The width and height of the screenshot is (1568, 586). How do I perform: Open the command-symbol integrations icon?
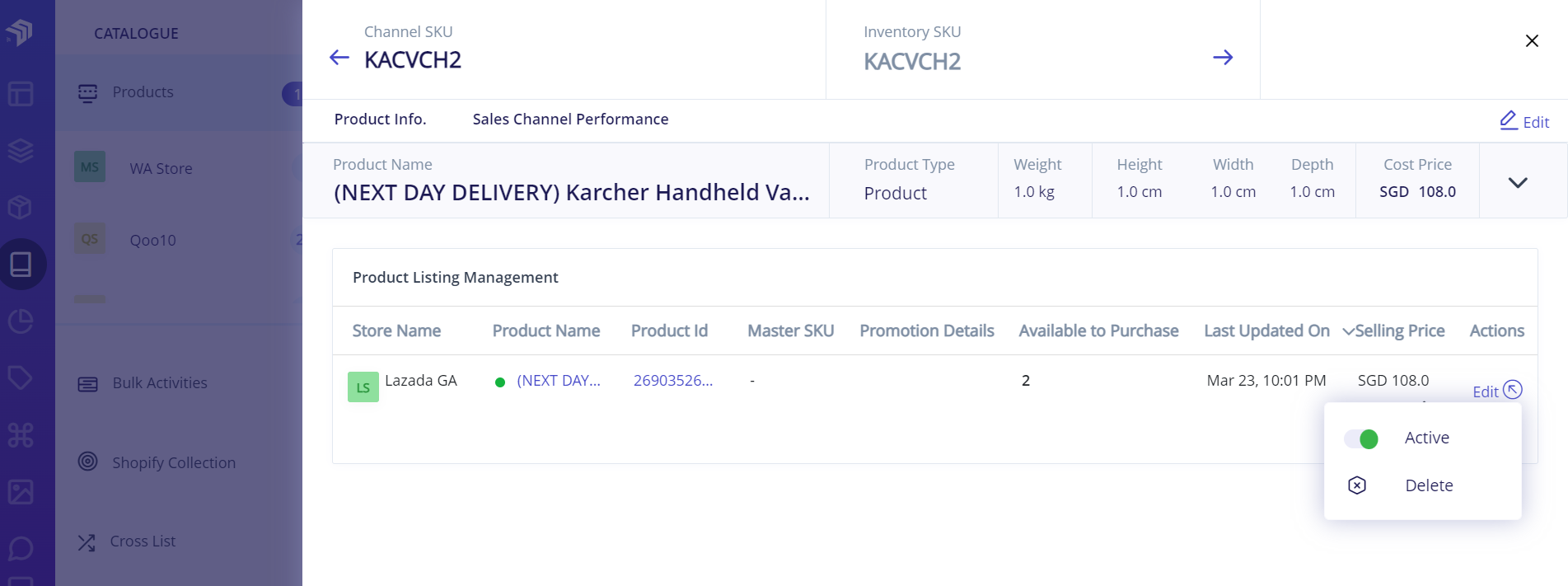point(20,434)
